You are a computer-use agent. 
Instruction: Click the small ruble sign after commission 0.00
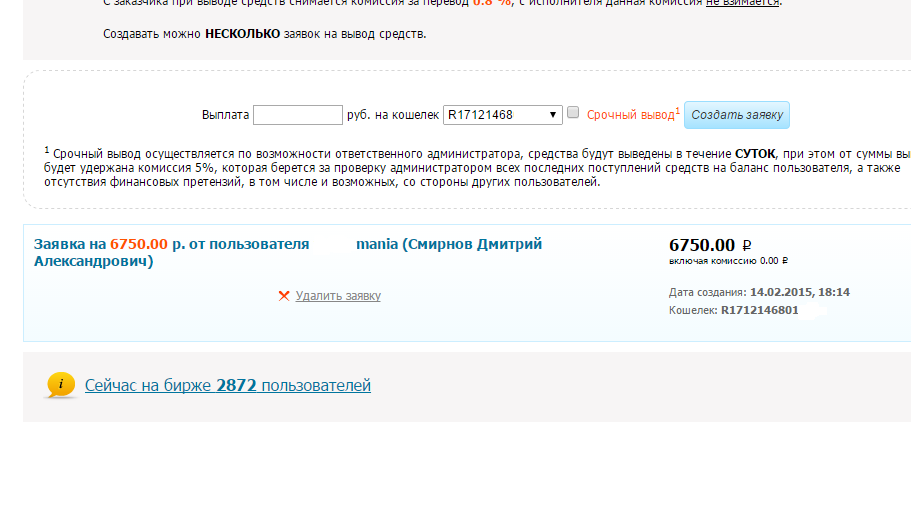(785, 261)
